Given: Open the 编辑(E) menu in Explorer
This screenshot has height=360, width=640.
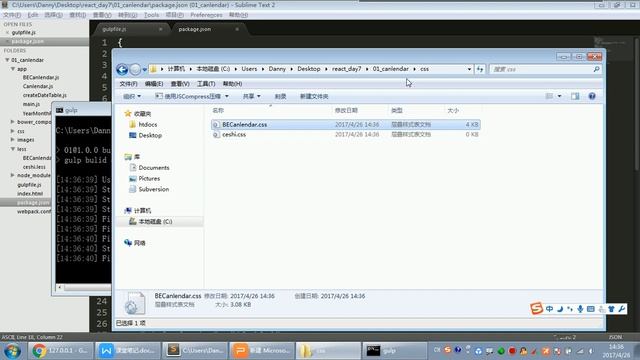Looking at the screenshot, I should (154, 84).
